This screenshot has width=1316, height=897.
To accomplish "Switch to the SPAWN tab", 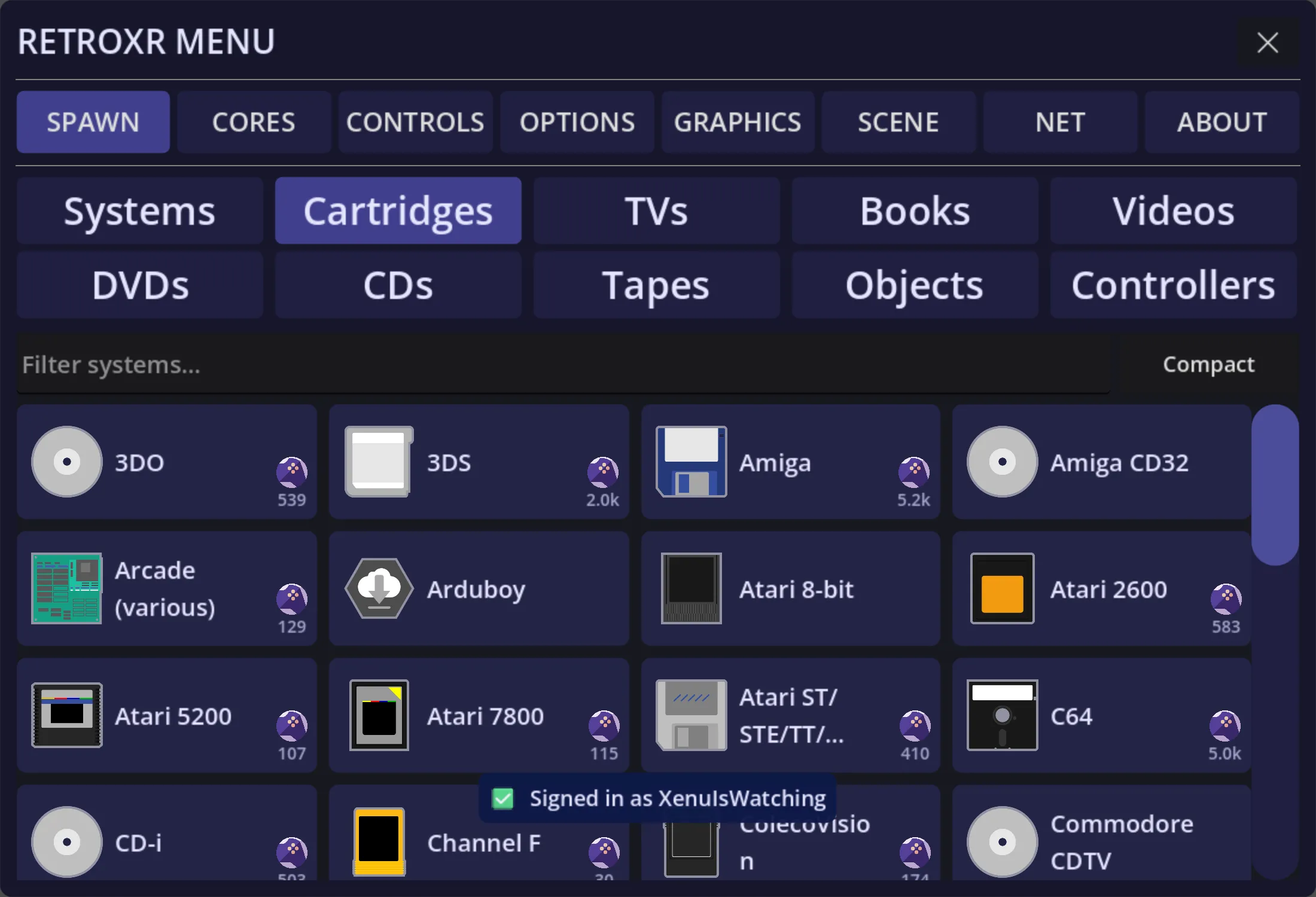I will [93, 122].
